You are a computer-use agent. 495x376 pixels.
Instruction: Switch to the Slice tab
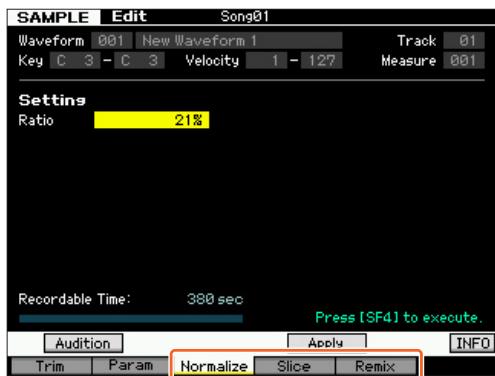[294, 366]
